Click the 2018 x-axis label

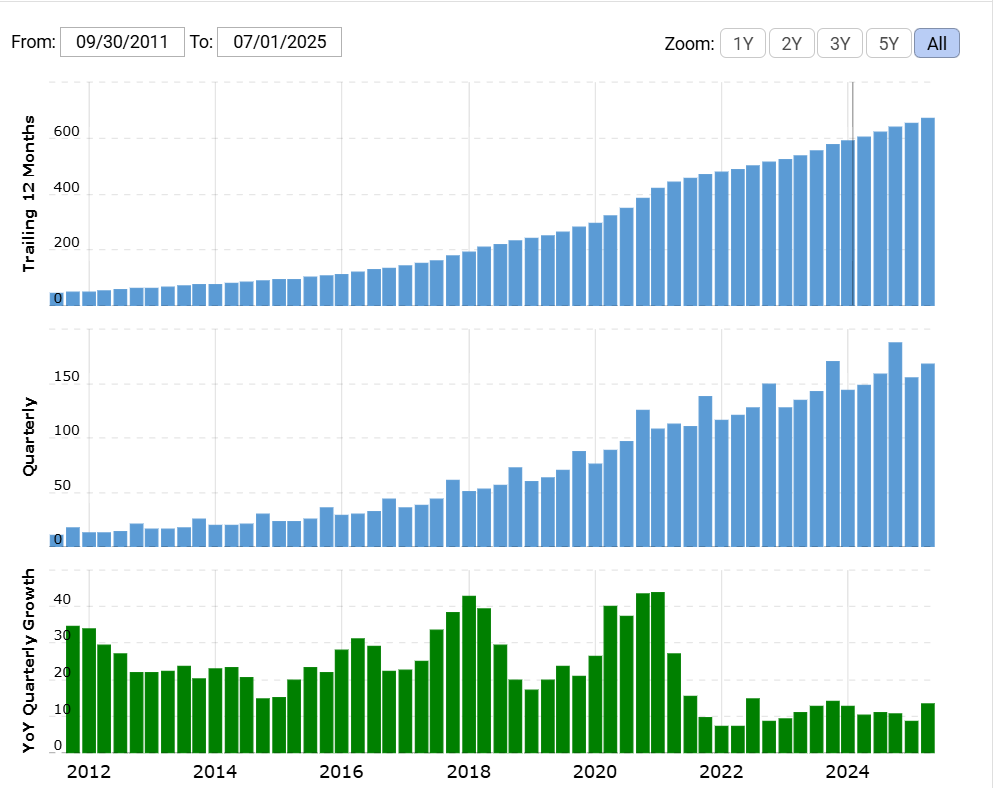468,771
